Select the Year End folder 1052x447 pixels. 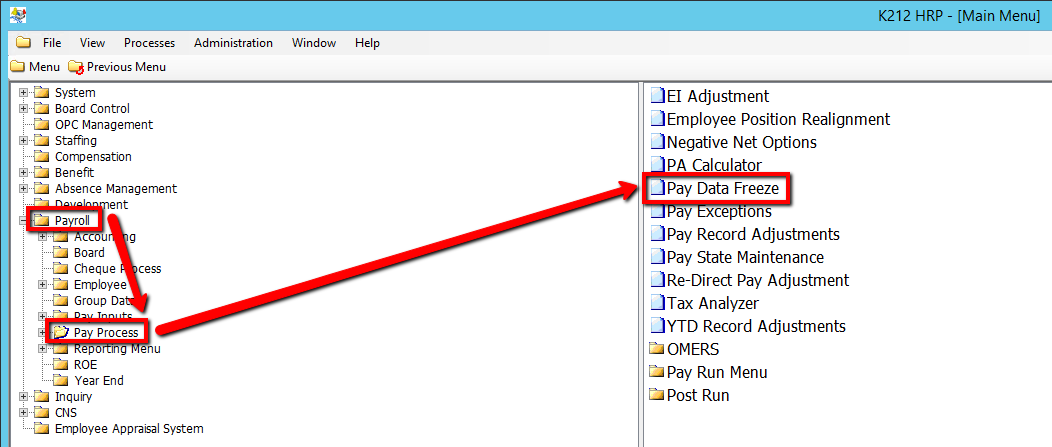pos(99,381)
